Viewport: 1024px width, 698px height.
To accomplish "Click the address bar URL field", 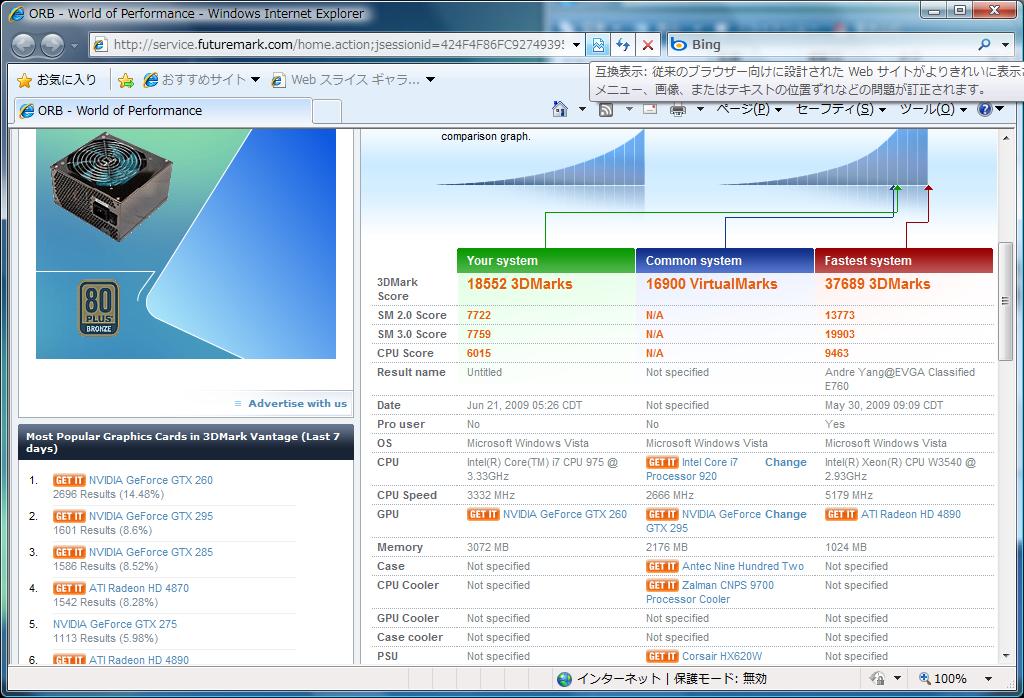I will [338, 45].
